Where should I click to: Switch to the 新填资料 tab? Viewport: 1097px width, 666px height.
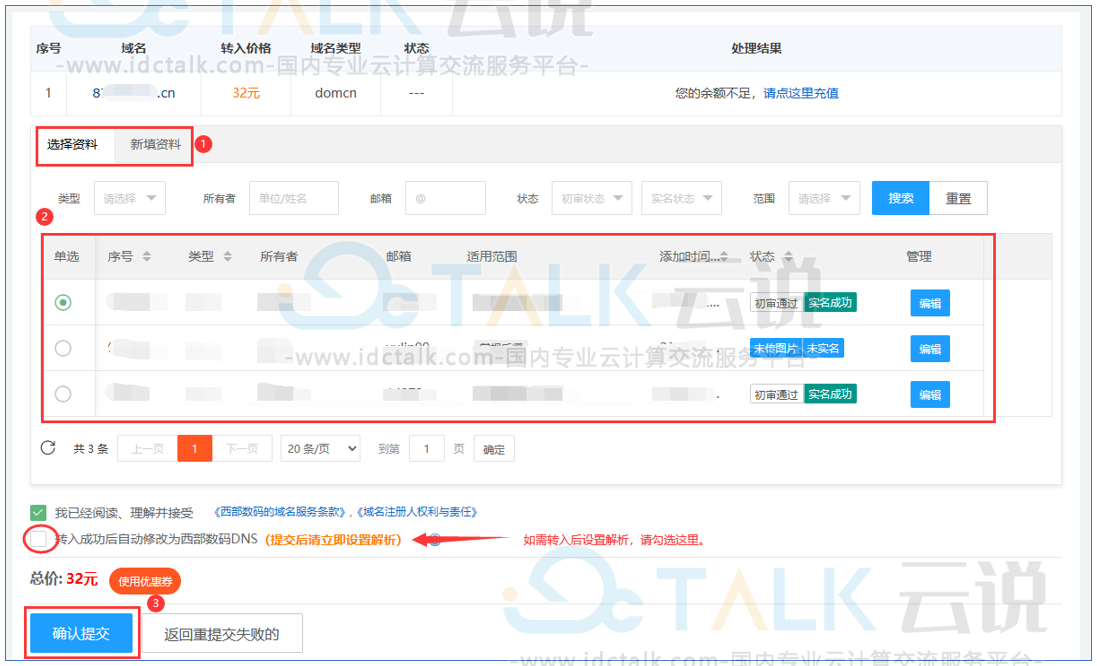(155, 145)
